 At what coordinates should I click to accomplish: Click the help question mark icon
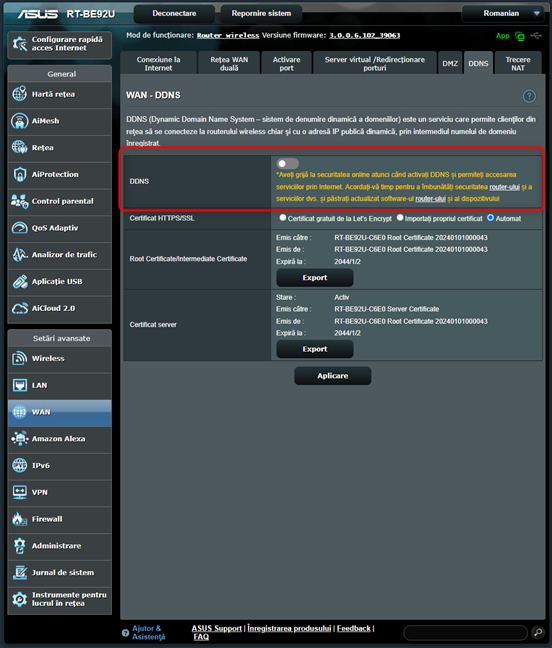point(529,96)
